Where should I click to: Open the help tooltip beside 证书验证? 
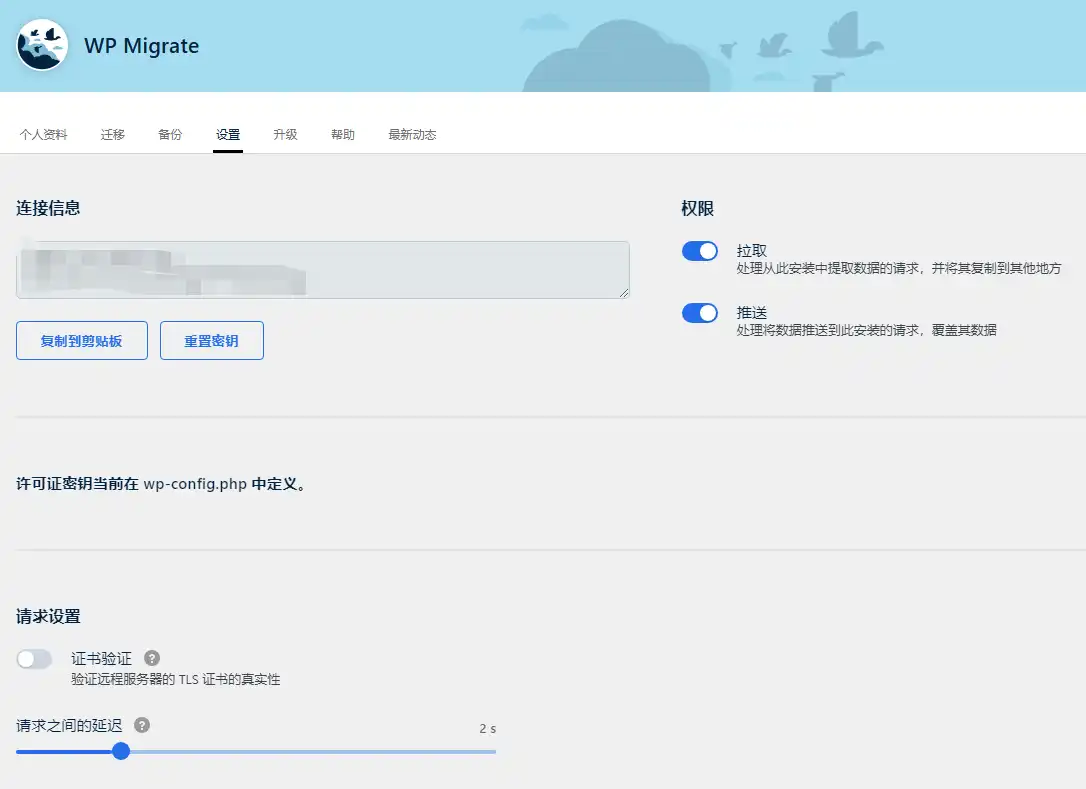pyautogui.click(x=151, y=658)
